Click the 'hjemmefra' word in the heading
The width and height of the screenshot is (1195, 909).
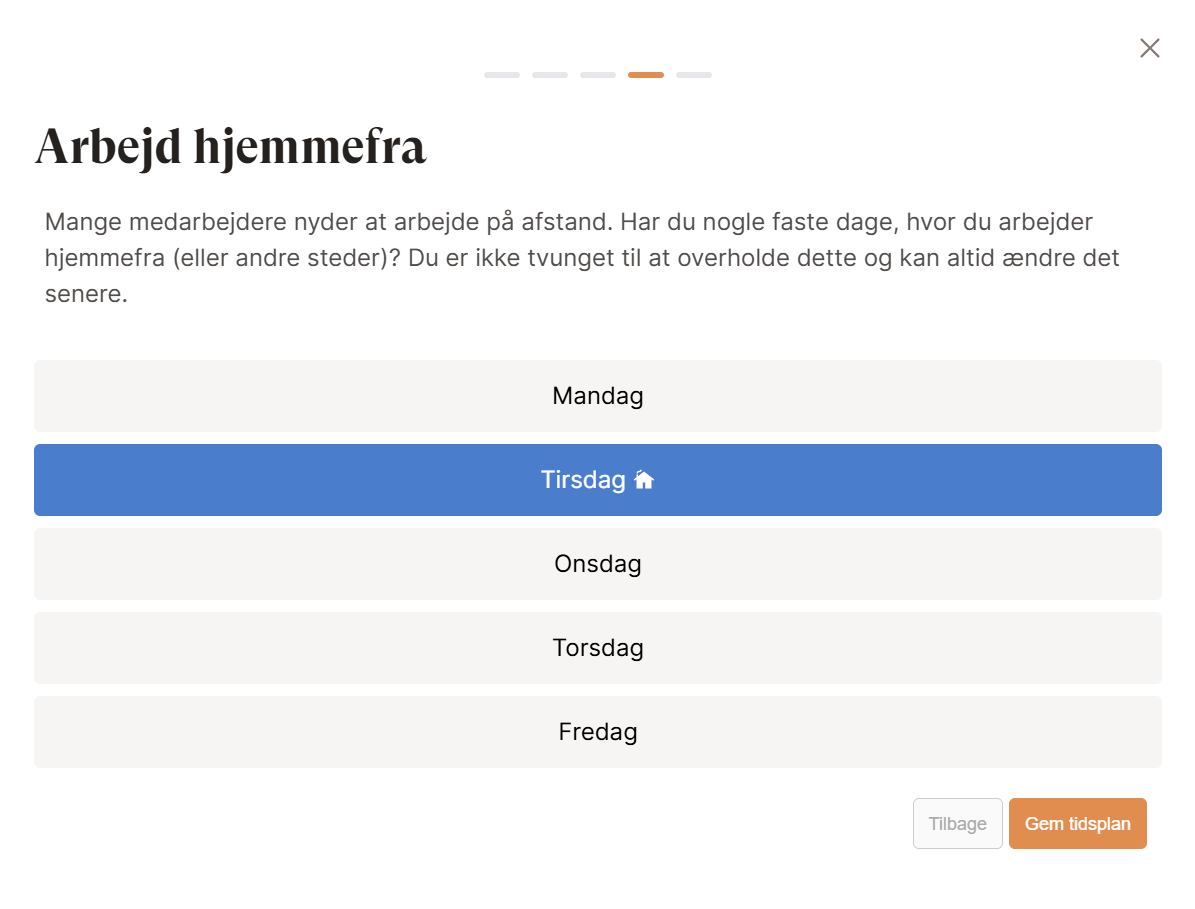coord(310,147)
